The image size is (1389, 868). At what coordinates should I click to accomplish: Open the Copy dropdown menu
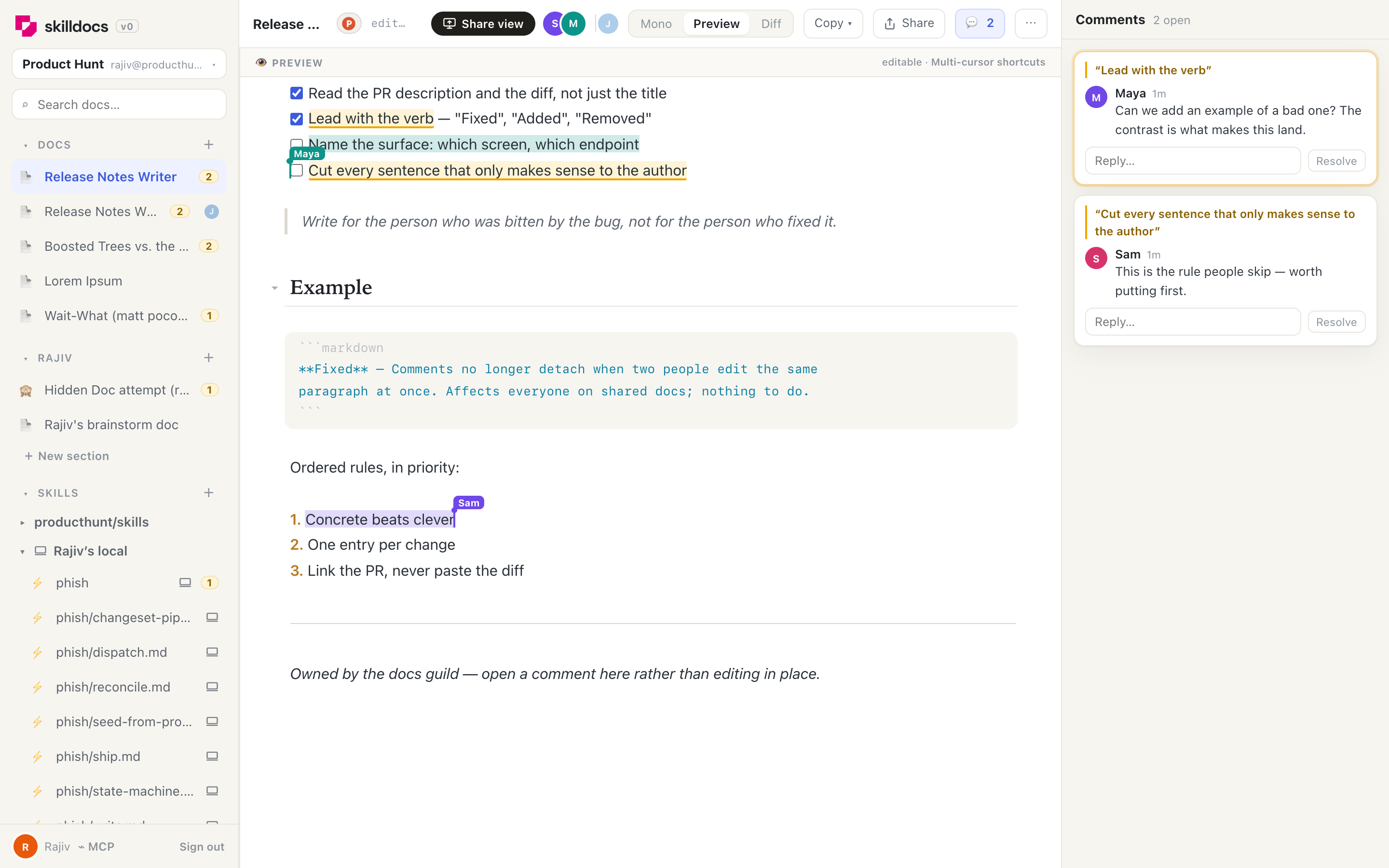tap(833, 24)
